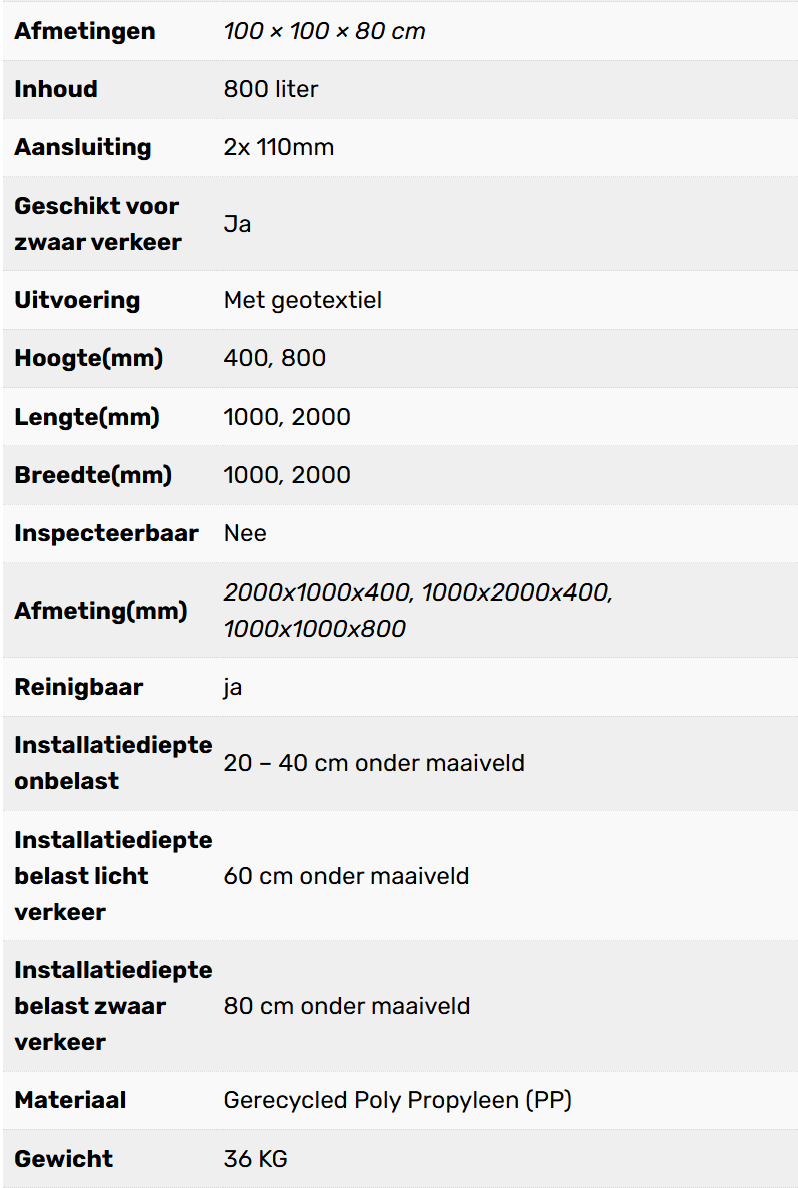This screenshot has height=1188, width=798.
Task: Click the Installatiediepte belast licht verkeer label
Action: click(x=113, y=876)
